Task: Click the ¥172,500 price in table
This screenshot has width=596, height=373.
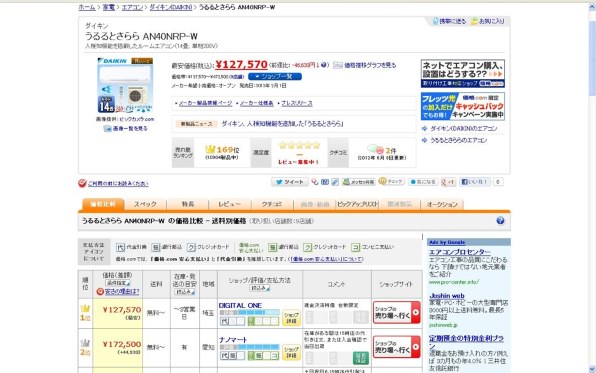Action: coord(122,344)
